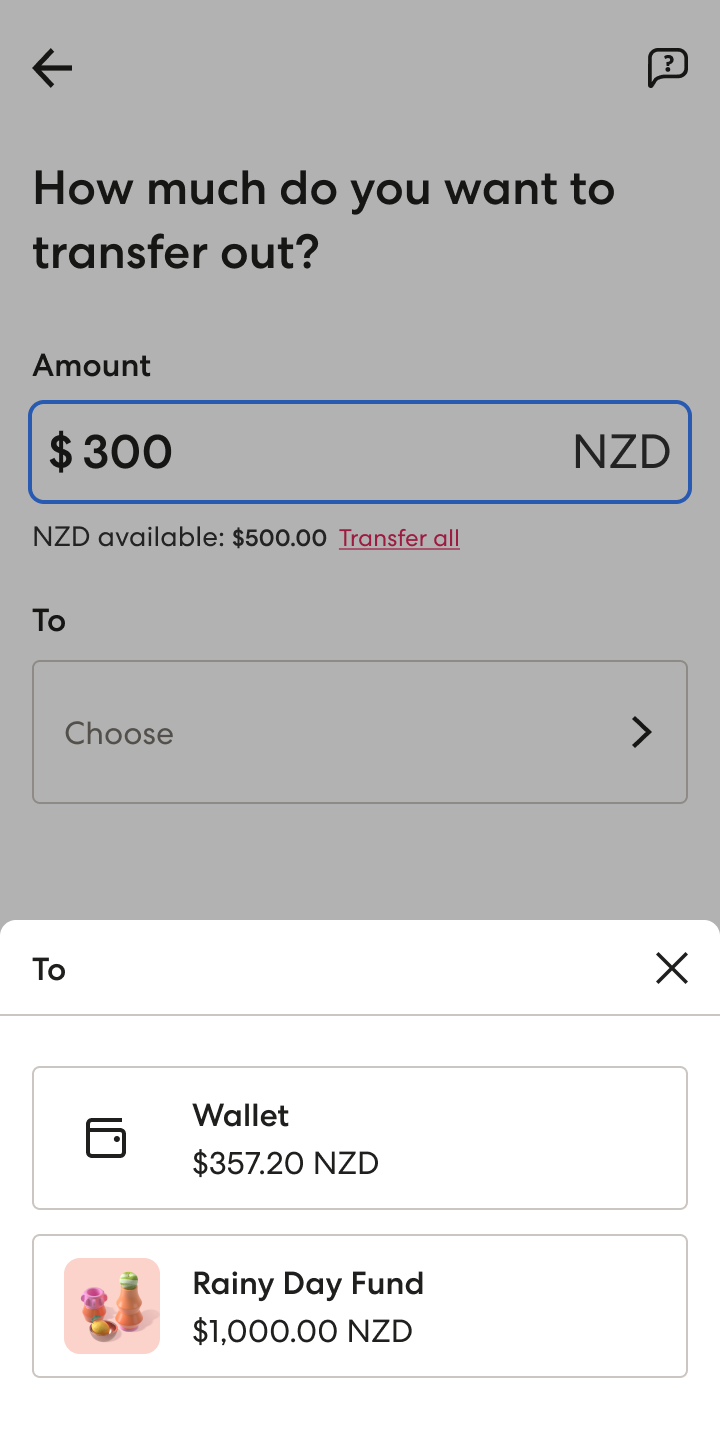Close the To selection sheet
The height and width of the screenshot is (1430, 720).
pos(672,968)
